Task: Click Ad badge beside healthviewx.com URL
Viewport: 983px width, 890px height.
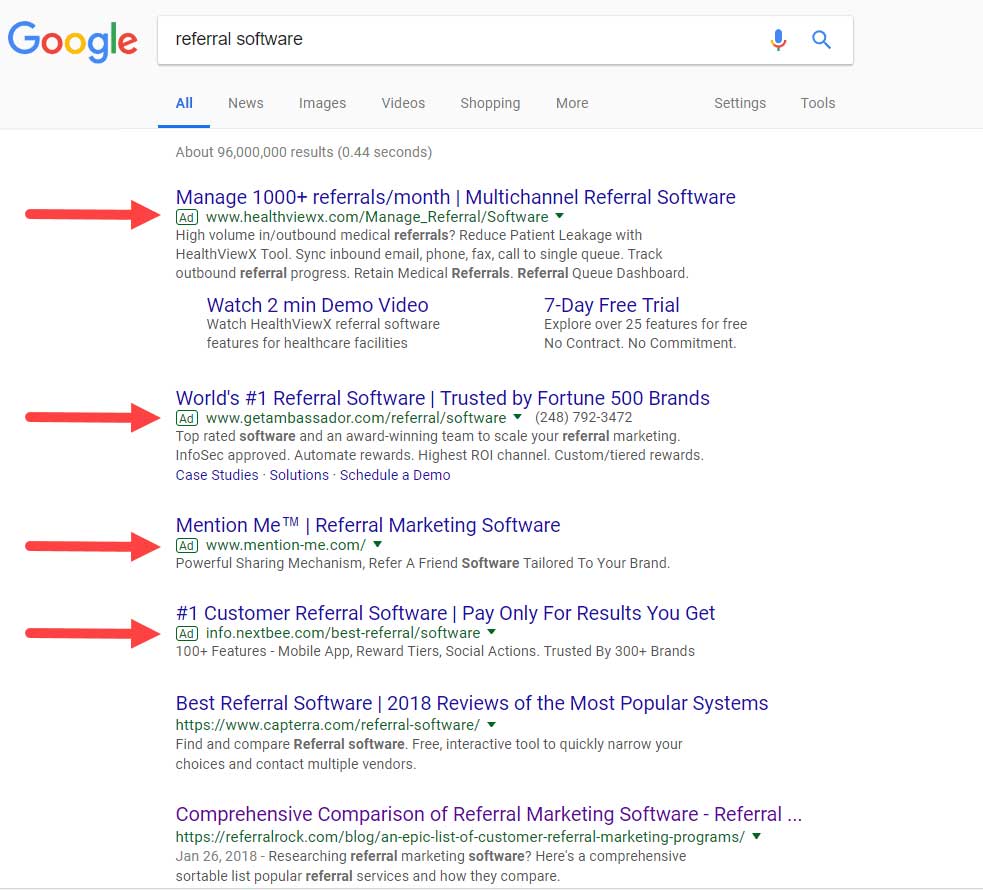Action: point(187,217)
